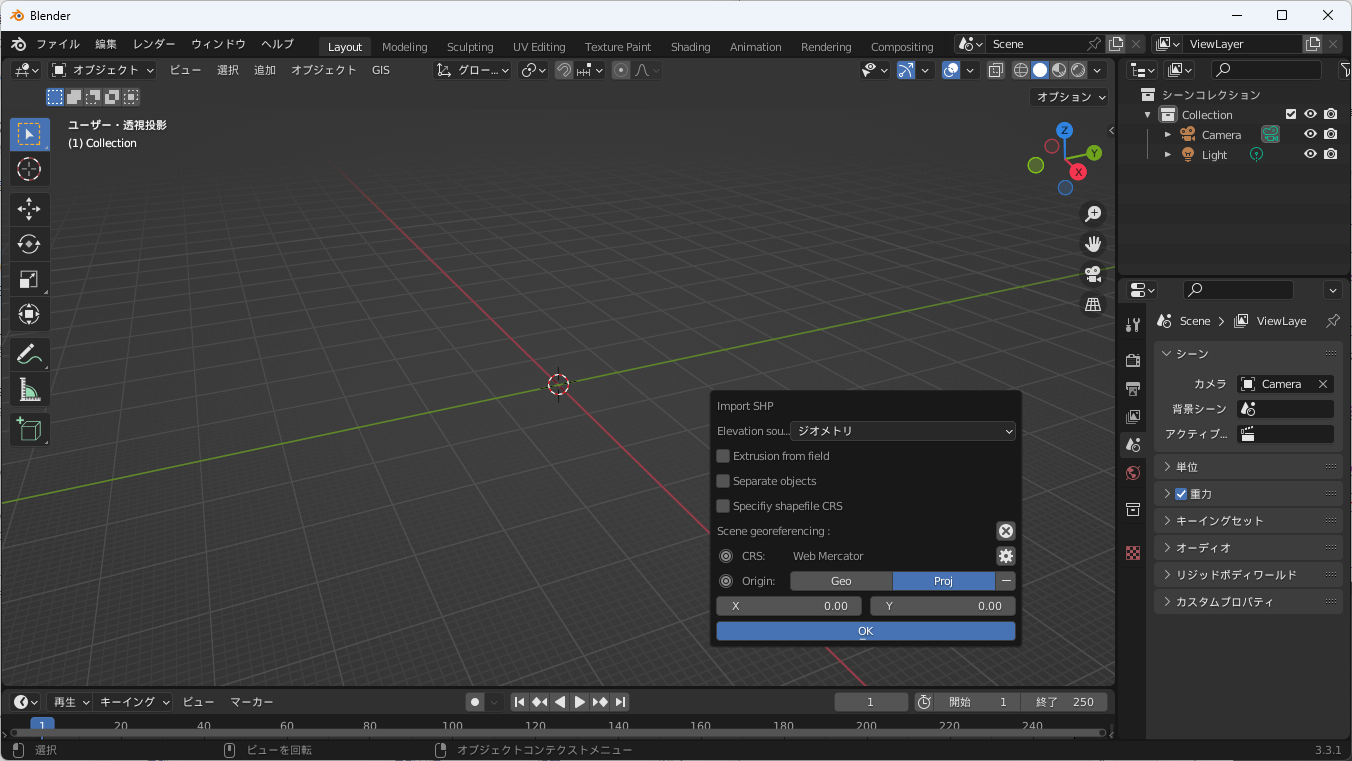Click the Y origin value field
The image size is (1352, 761).
(x=943, y=606)
